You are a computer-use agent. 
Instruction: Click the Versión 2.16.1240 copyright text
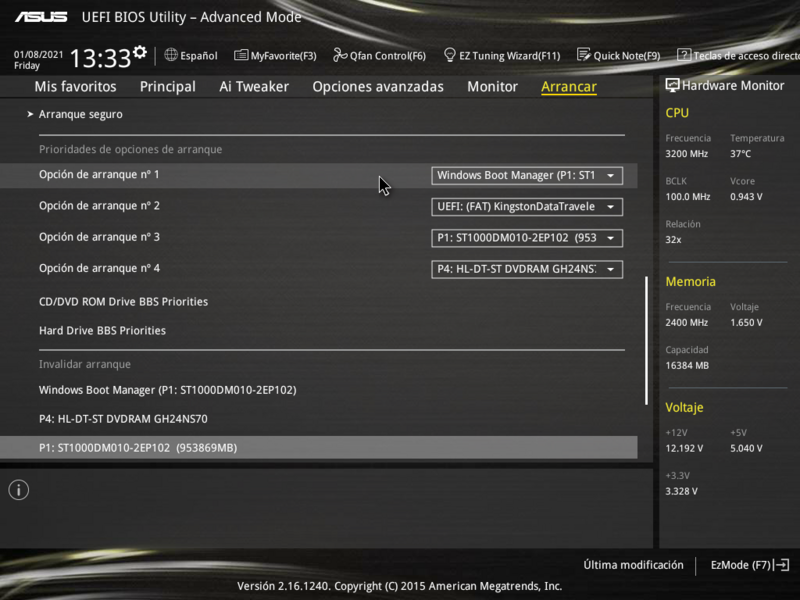coord(399,586)
